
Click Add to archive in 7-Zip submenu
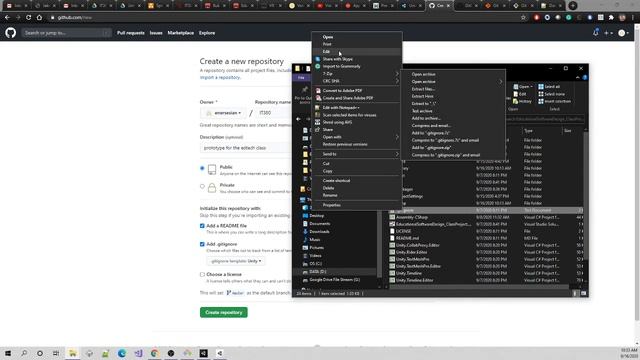coord(452,118)
